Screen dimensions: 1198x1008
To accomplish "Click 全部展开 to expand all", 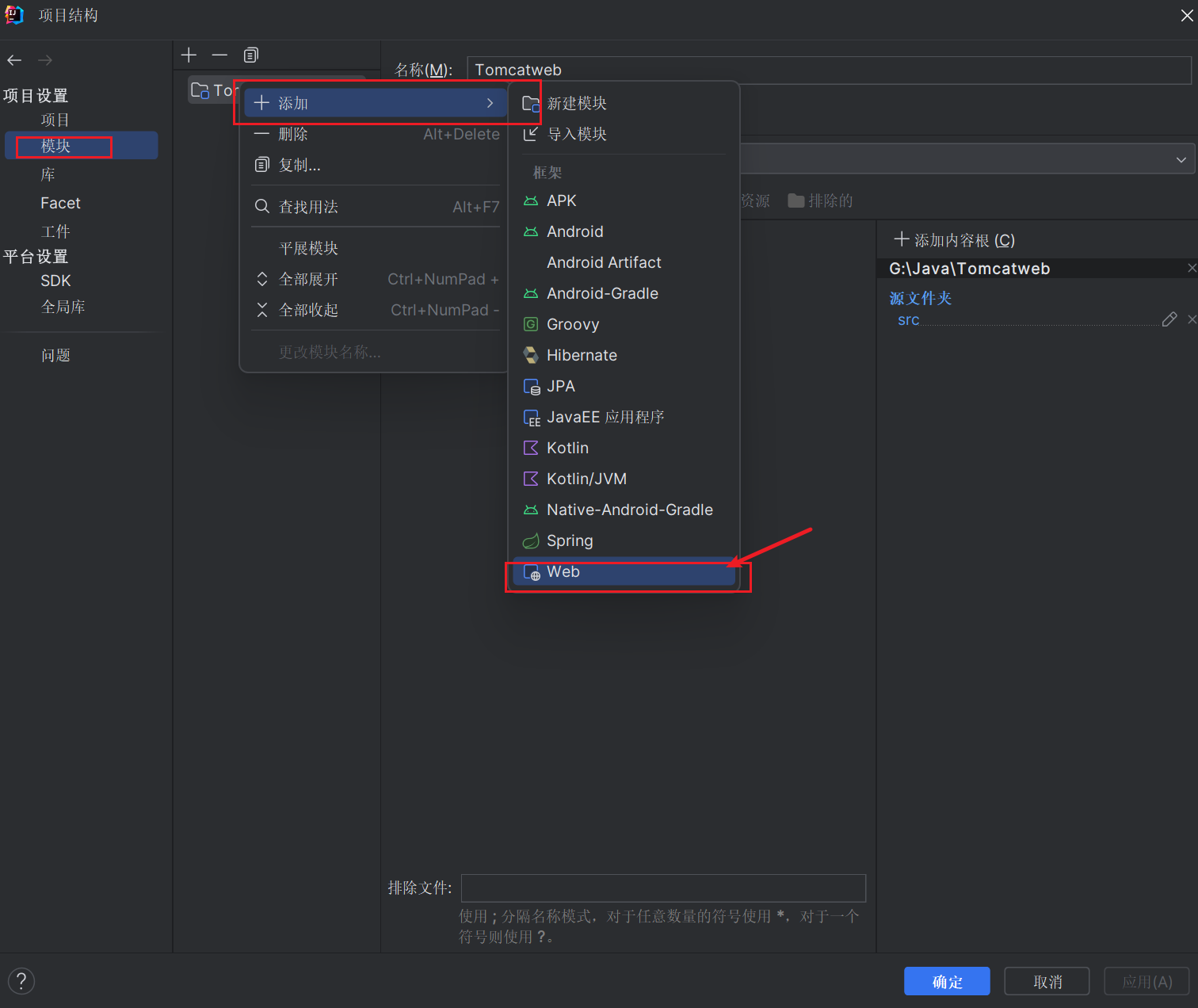I will (308, 279).
